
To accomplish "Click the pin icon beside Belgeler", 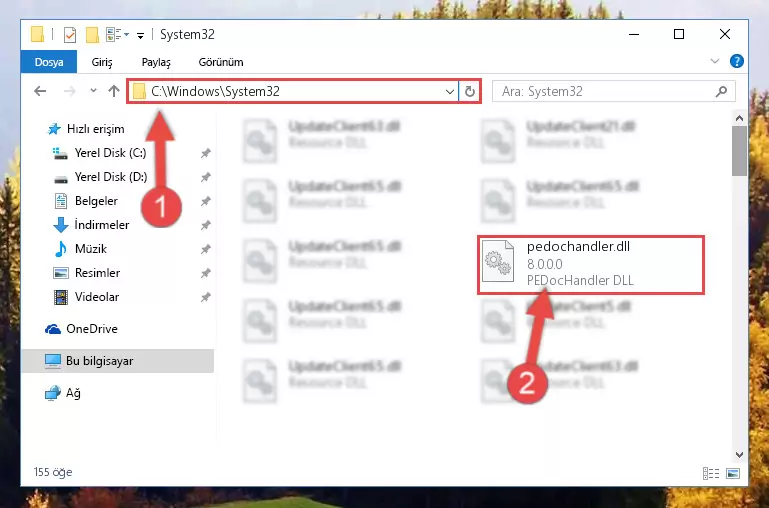I will coord(205,202).
